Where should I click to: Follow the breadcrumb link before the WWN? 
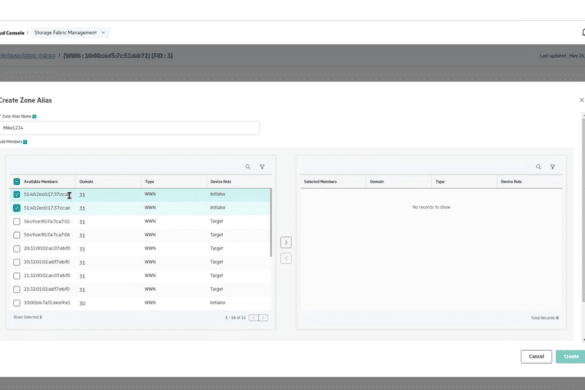click(x=28, y=56)
